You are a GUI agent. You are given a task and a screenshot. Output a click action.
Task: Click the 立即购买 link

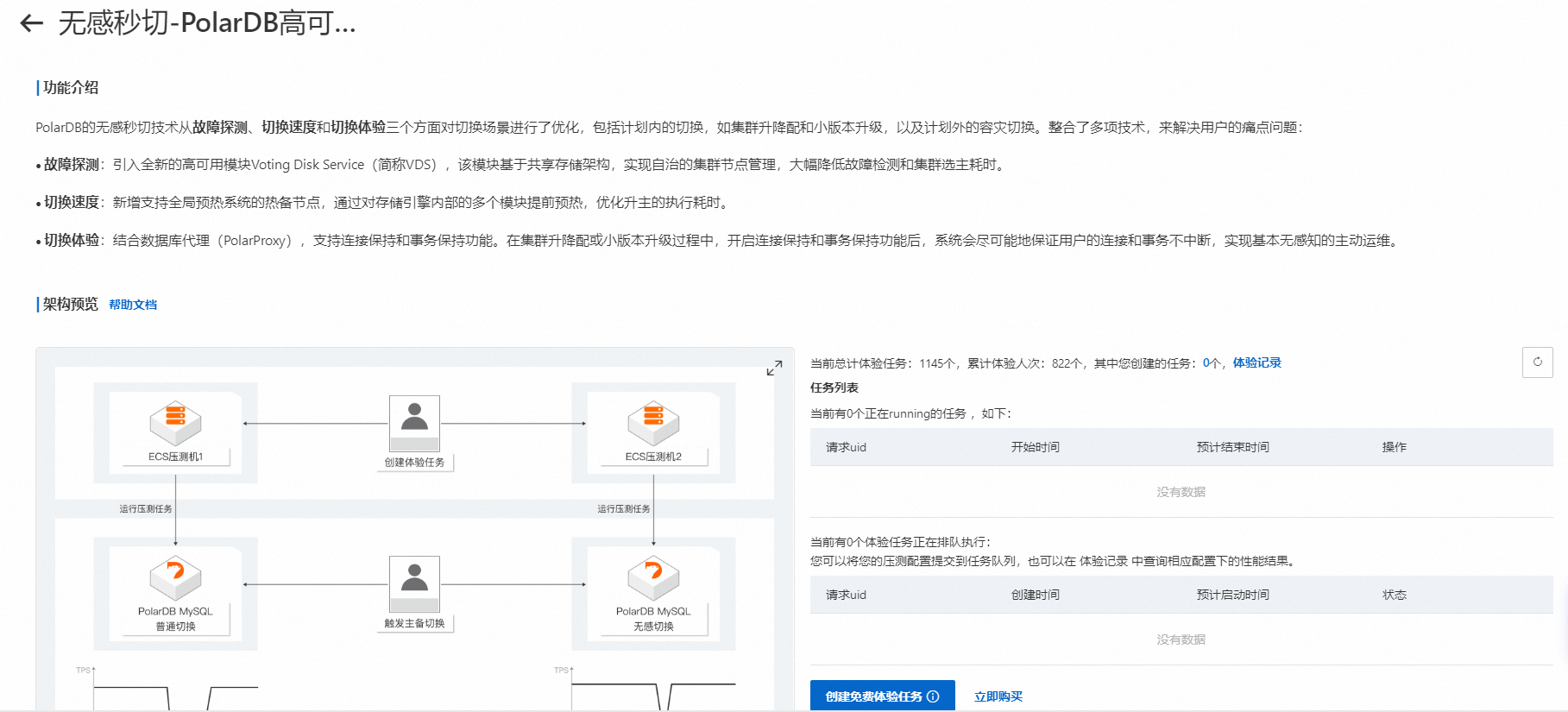pos(998,696)
